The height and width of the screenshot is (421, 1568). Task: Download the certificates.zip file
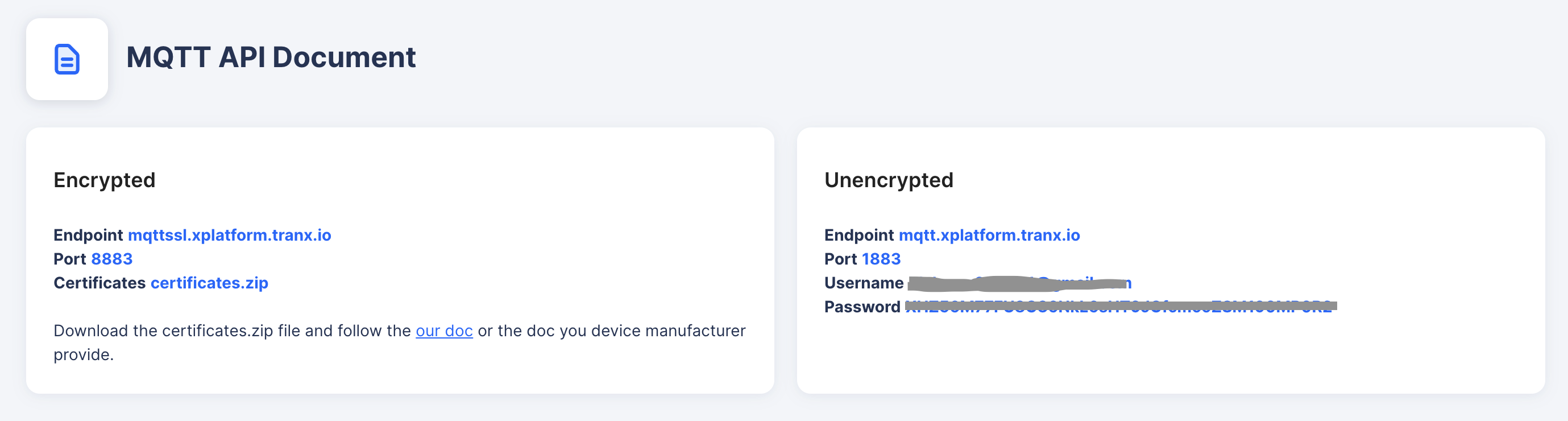[209, 283]
